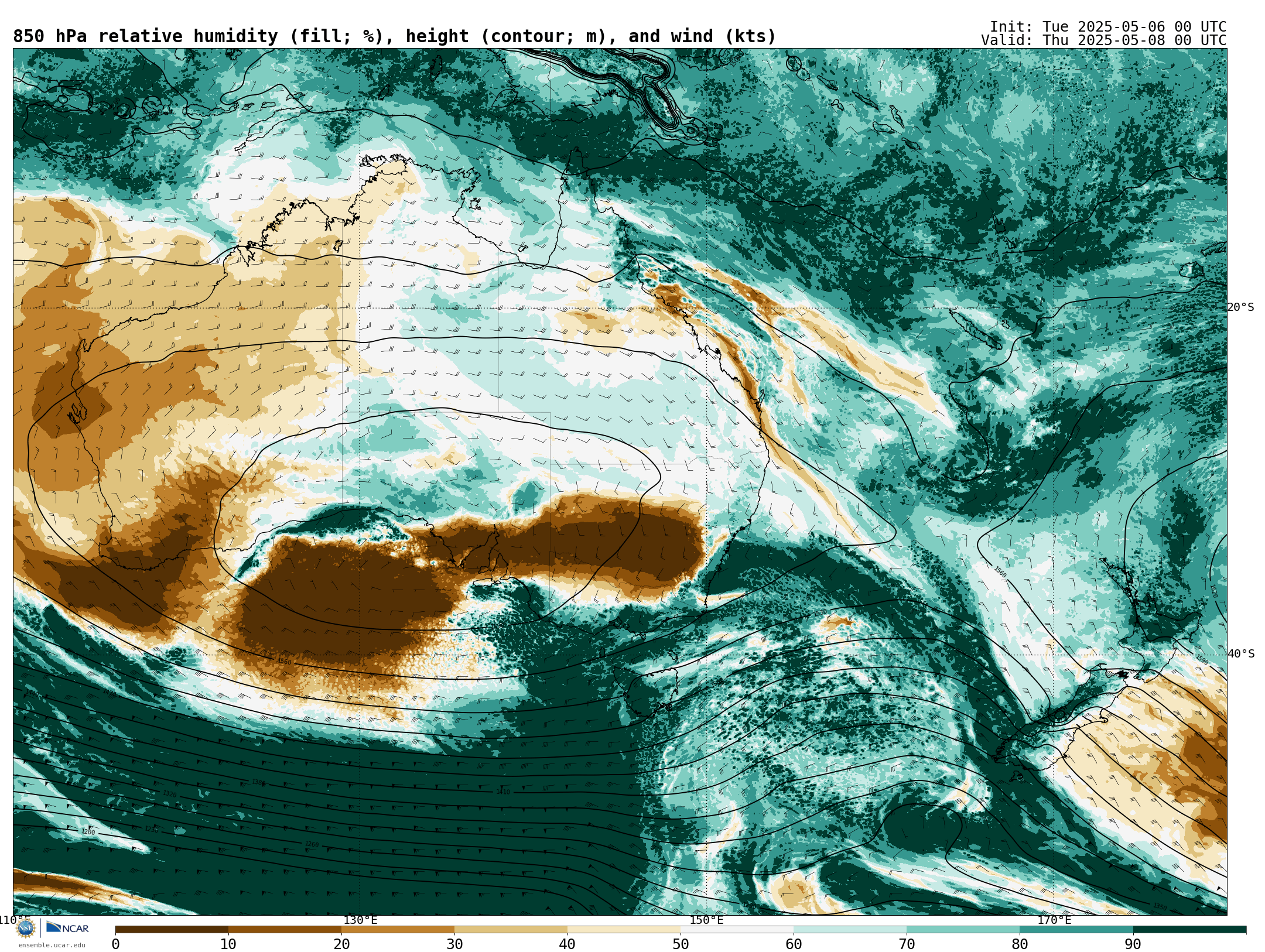Click the '1230' height contour label
Image resolution: width=1265 pixels, height=952 pixels.
pos(151,829)
